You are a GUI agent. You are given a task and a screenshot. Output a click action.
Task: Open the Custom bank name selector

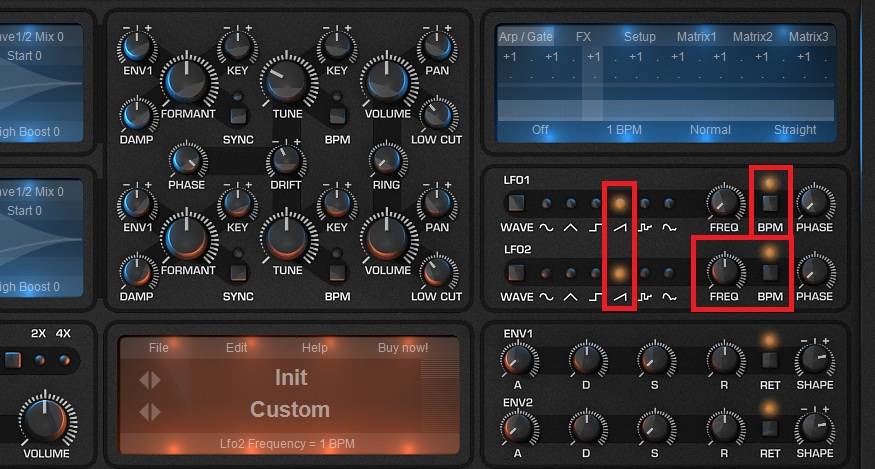[x=290, y=410]
